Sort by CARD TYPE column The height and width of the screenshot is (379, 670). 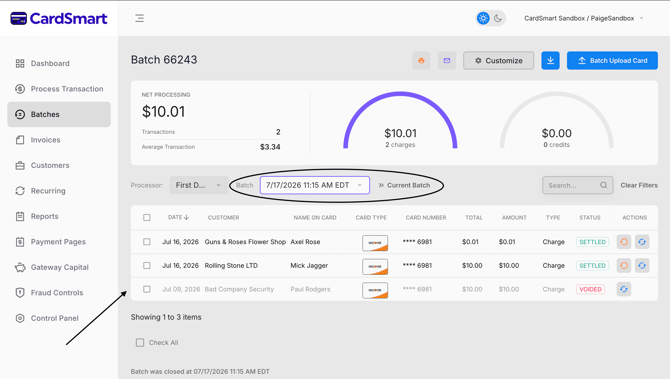tap(371, 217)
